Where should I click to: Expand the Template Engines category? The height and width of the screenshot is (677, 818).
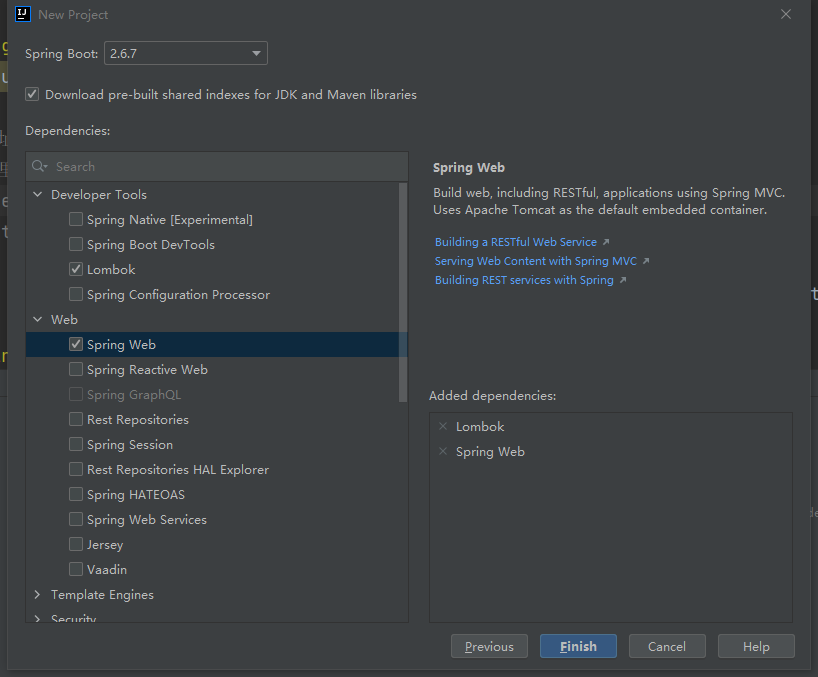point(38,595)
